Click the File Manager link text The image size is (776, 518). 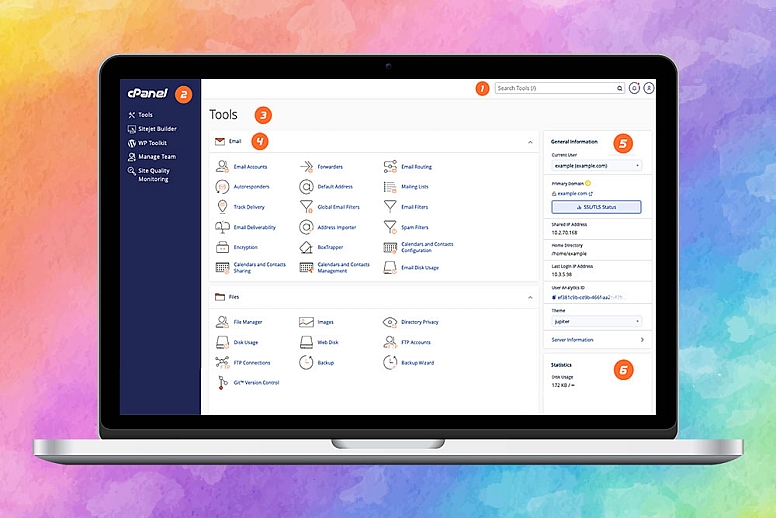click(x=248, y=322)
